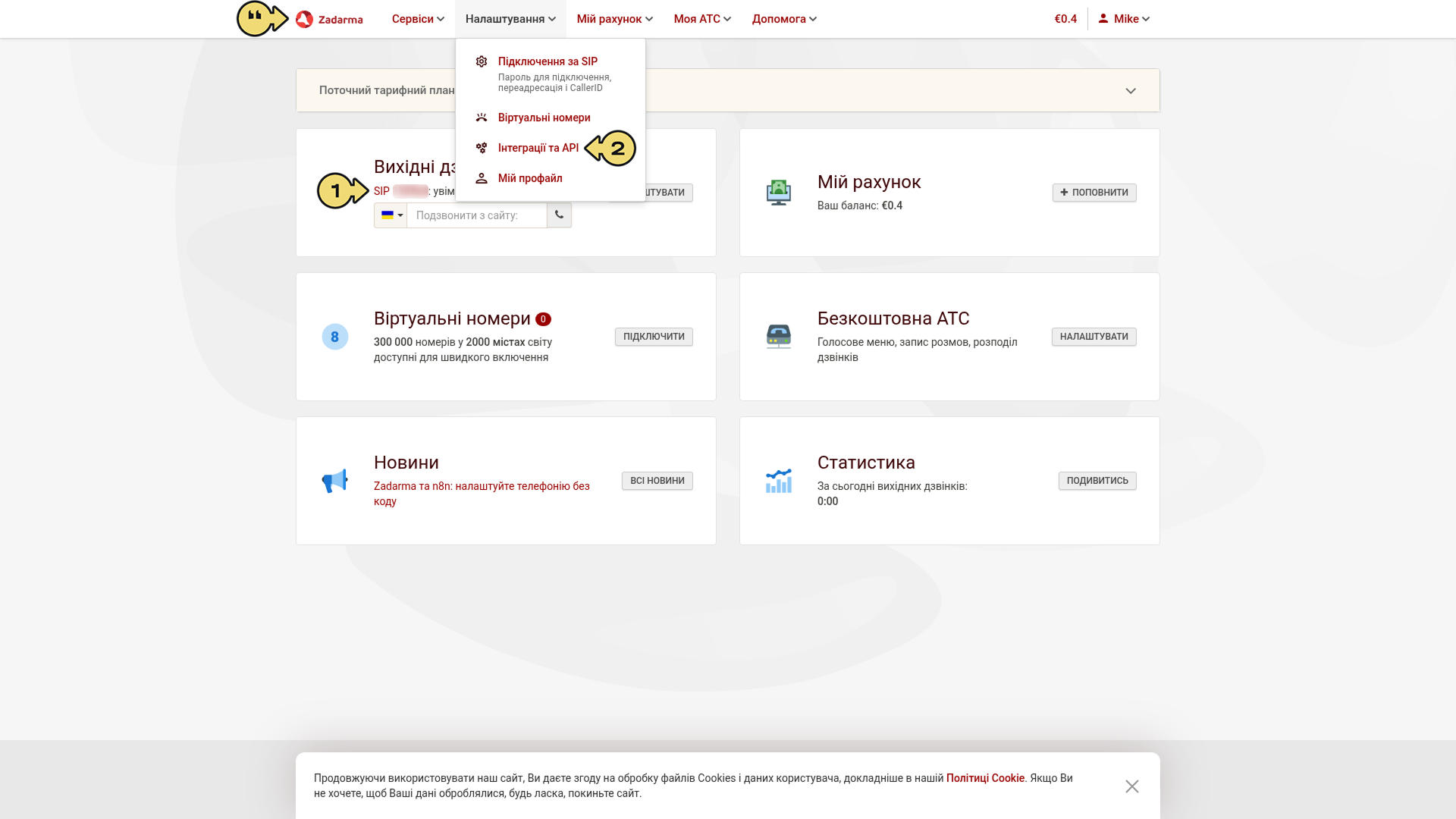The width and height of the screenshot is (1456, 819).
Task: Click the Ваш баланс: €0.4 text
Action: click(860, 206)
